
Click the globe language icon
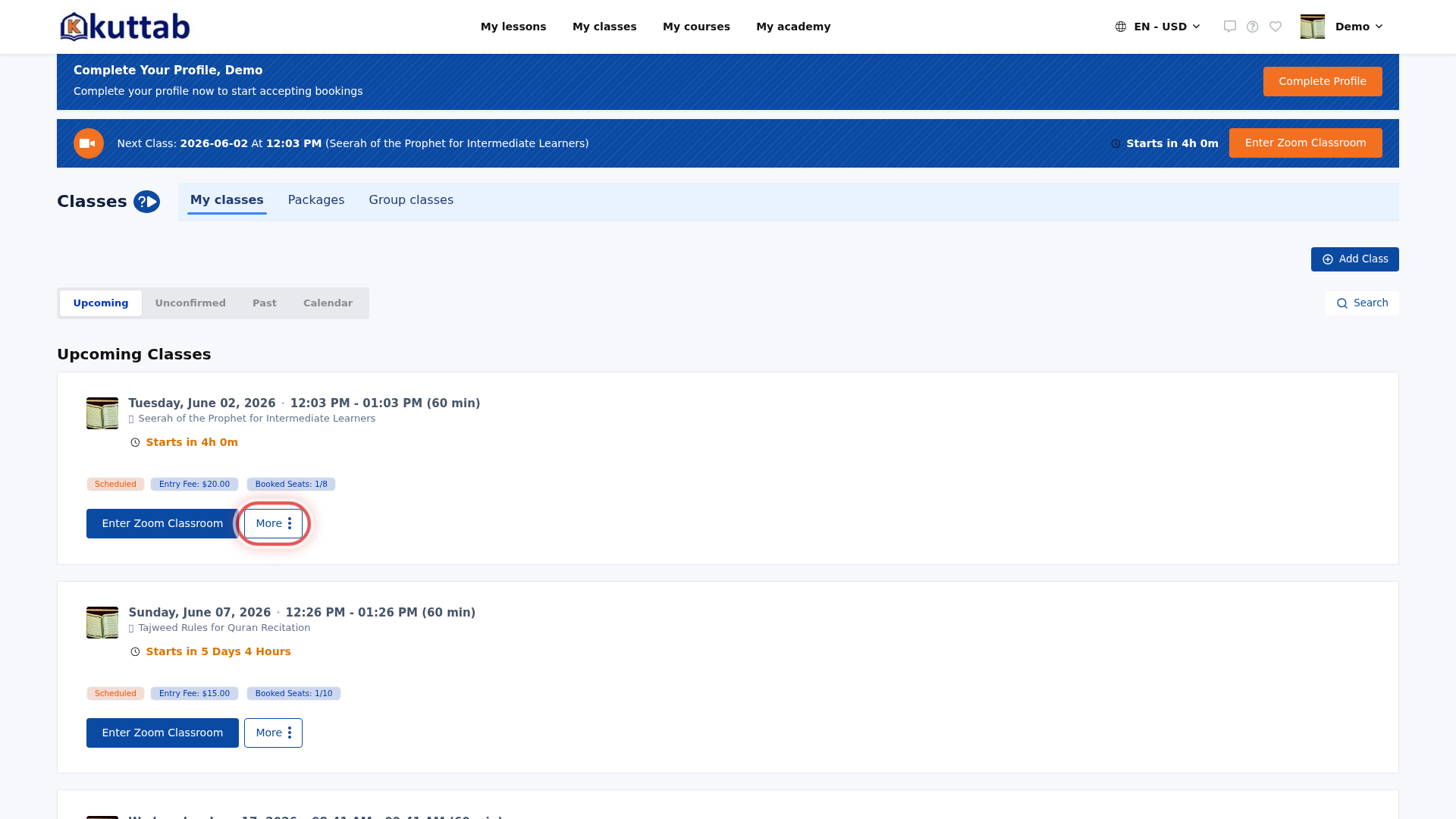coord(1121,27)
